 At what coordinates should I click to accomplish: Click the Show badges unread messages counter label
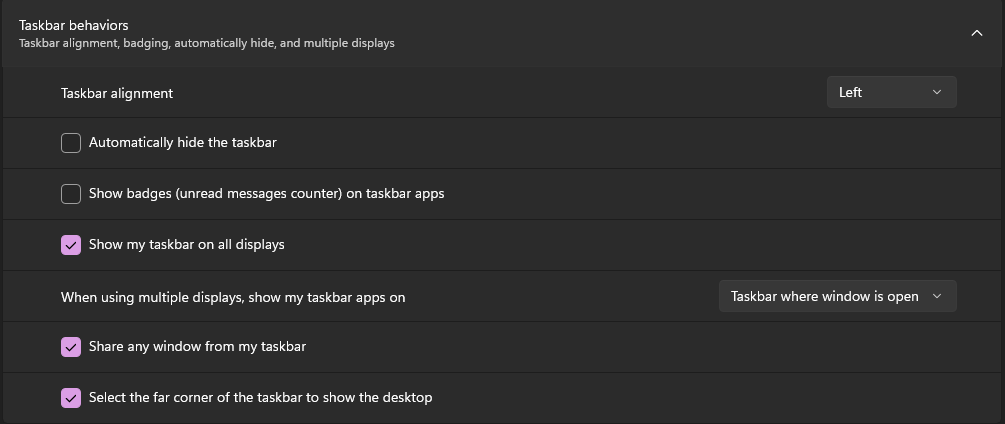(x=267, y=193)
